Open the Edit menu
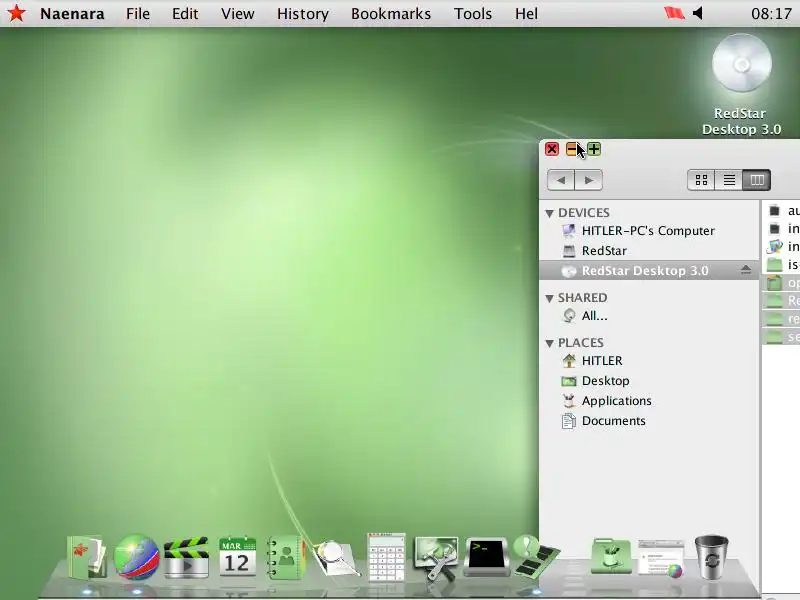Viewport: 800px width, 600px height. tap(185, 14)
